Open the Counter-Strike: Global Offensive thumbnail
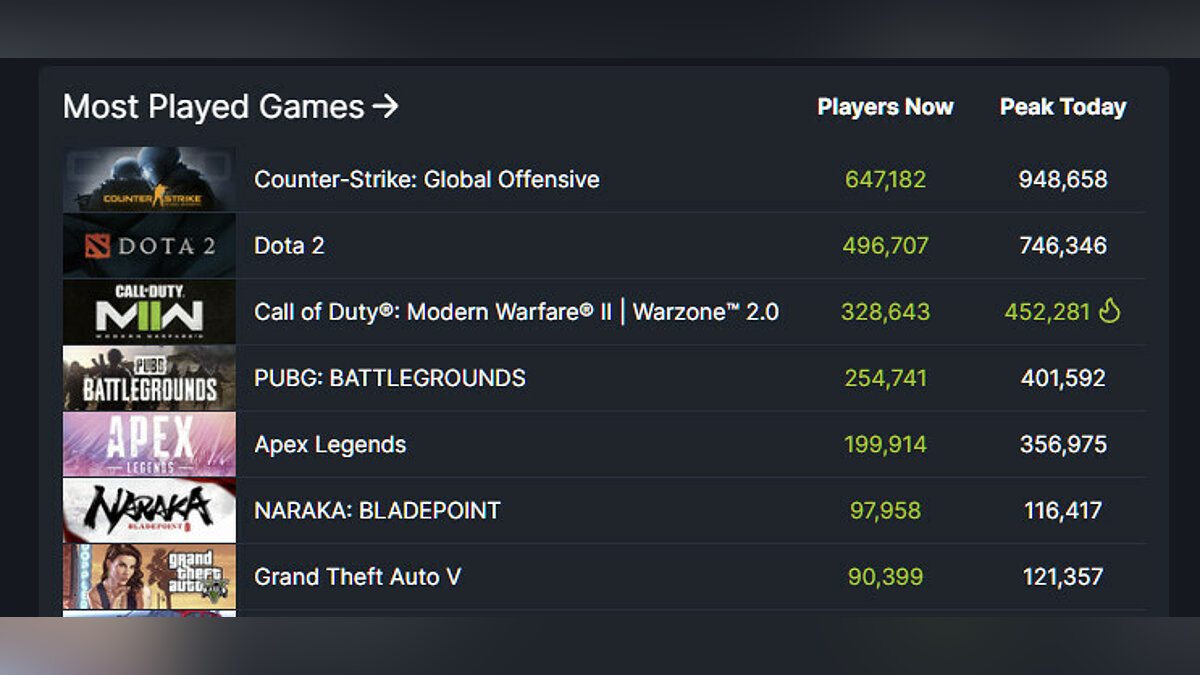The width and height of the screenshot is (1200, 675). click(150, 180)
